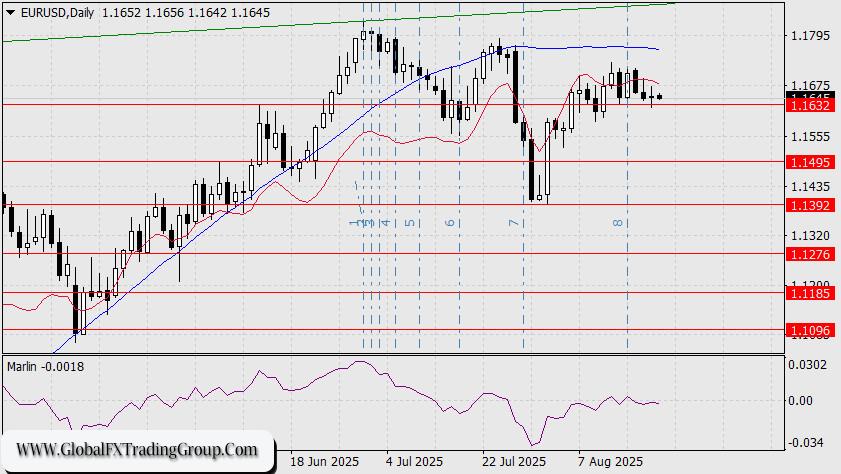Select the 7 Aug 2025 date label
Screen dimensions: 841x474
[x=610, y=462]
